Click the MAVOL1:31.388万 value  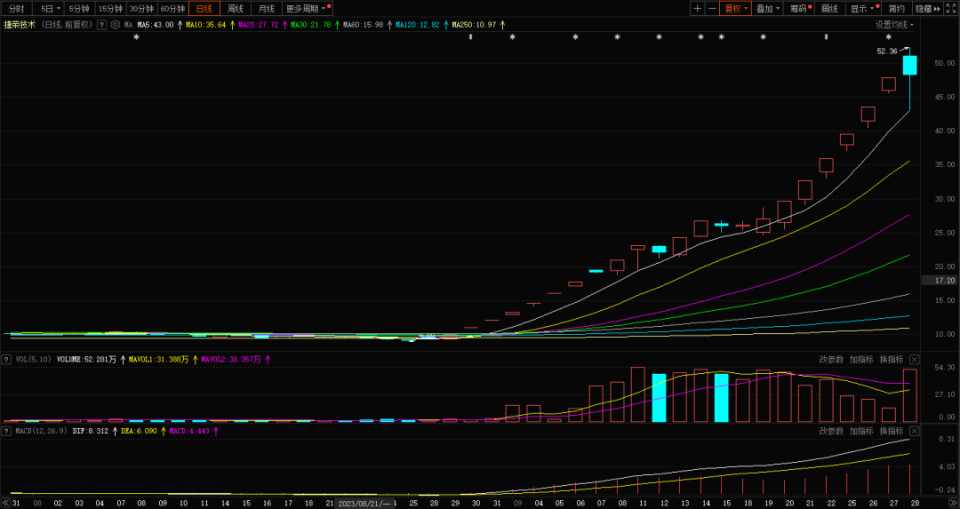(x=159, y=360)
